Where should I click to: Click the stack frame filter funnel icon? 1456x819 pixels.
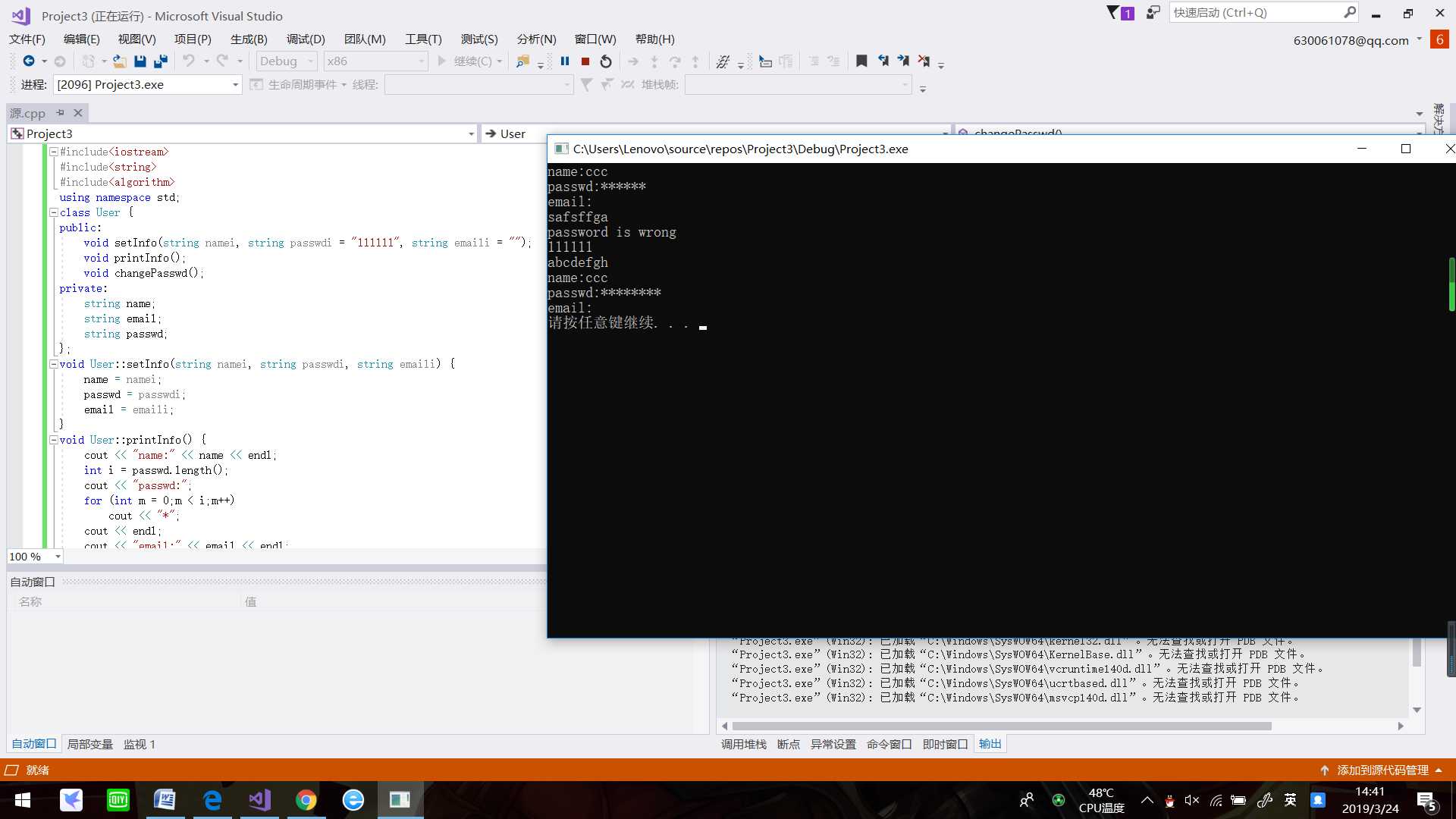(586, 85)
